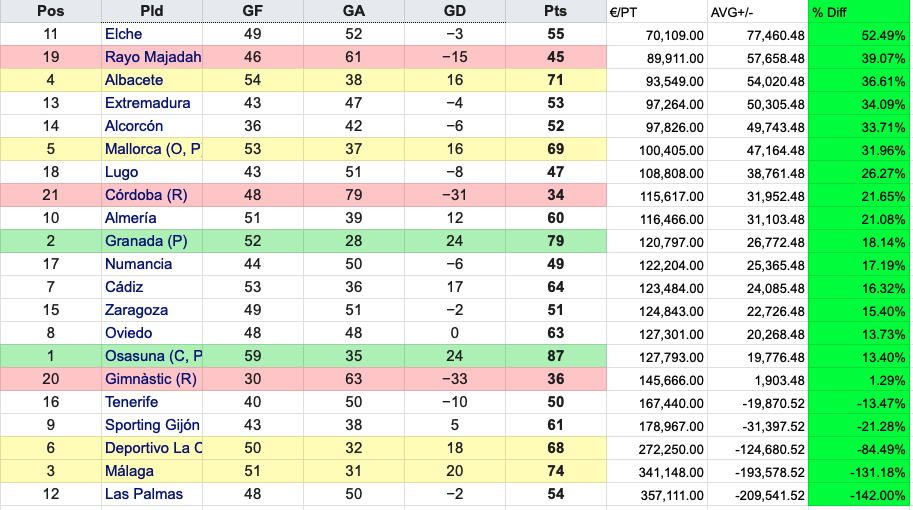This screenshot has height=510, width=913.
Task: Open the Las Palmas team link
Action: (139, 494)
